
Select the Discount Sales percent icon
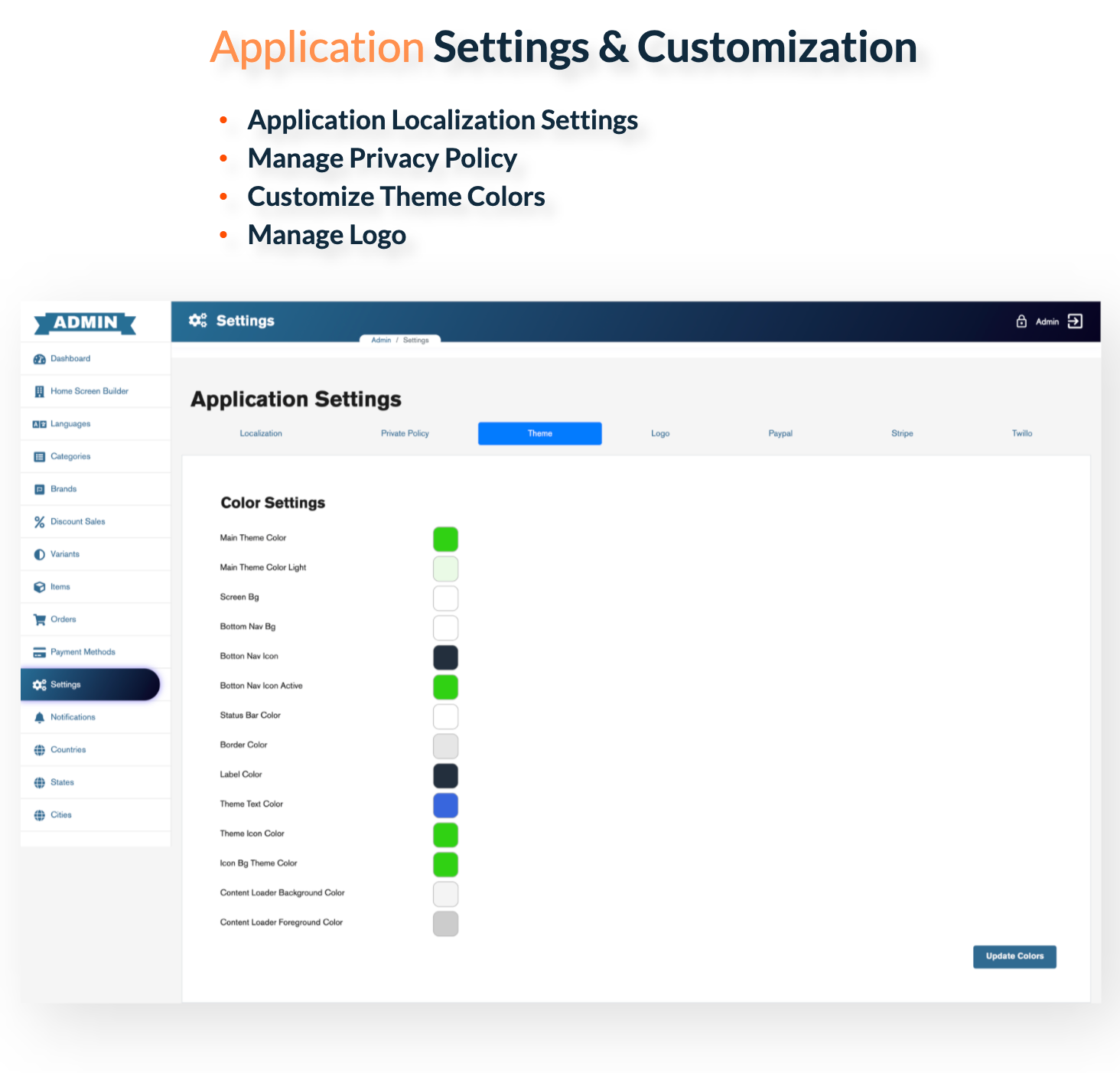pyautogui.click(x=40, y=522)
